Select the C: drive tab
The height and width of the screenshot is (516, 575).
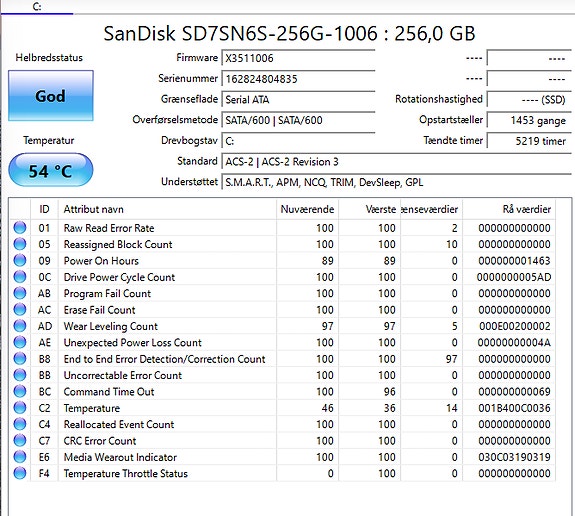click(x=37, y=7)
